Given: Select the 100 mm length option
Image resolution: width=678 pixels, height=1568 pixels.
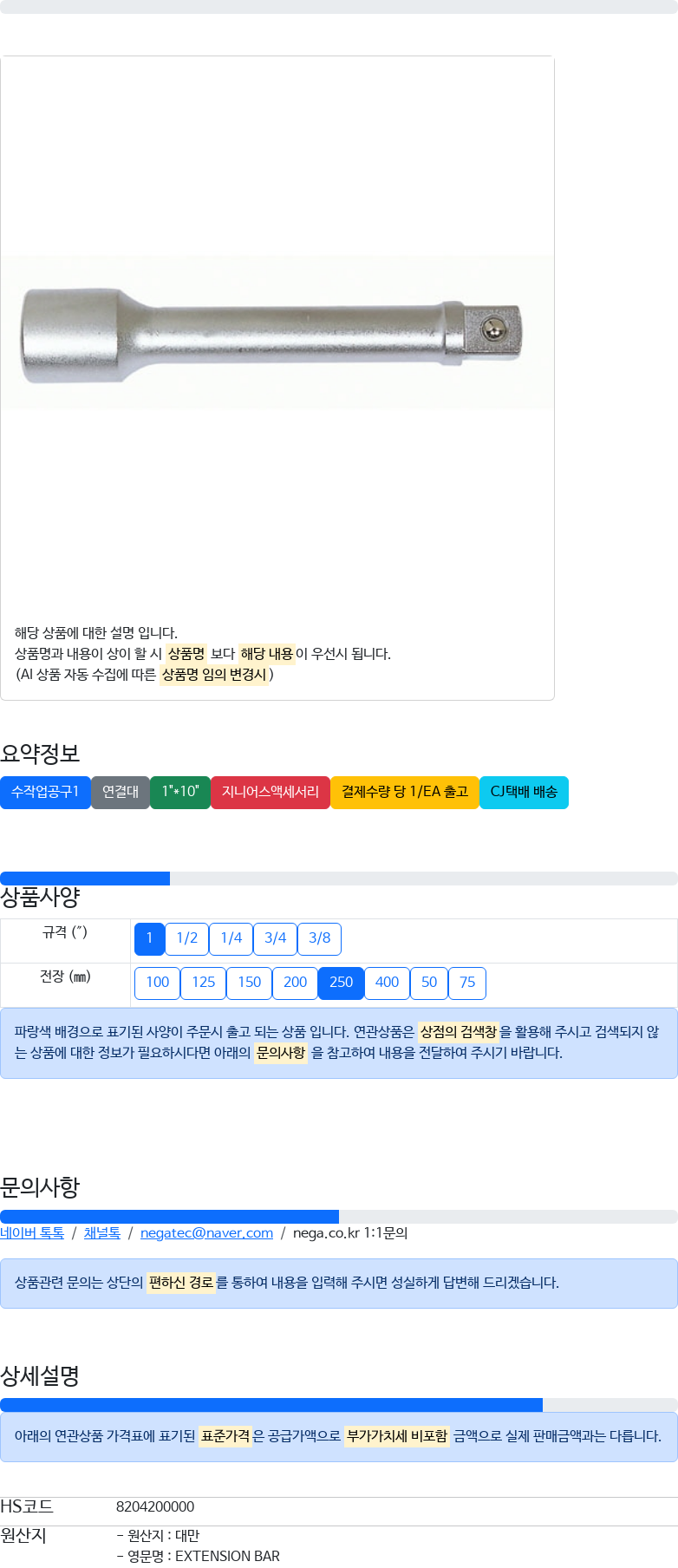Looking at the screenshot, I should tap(157, 983).
